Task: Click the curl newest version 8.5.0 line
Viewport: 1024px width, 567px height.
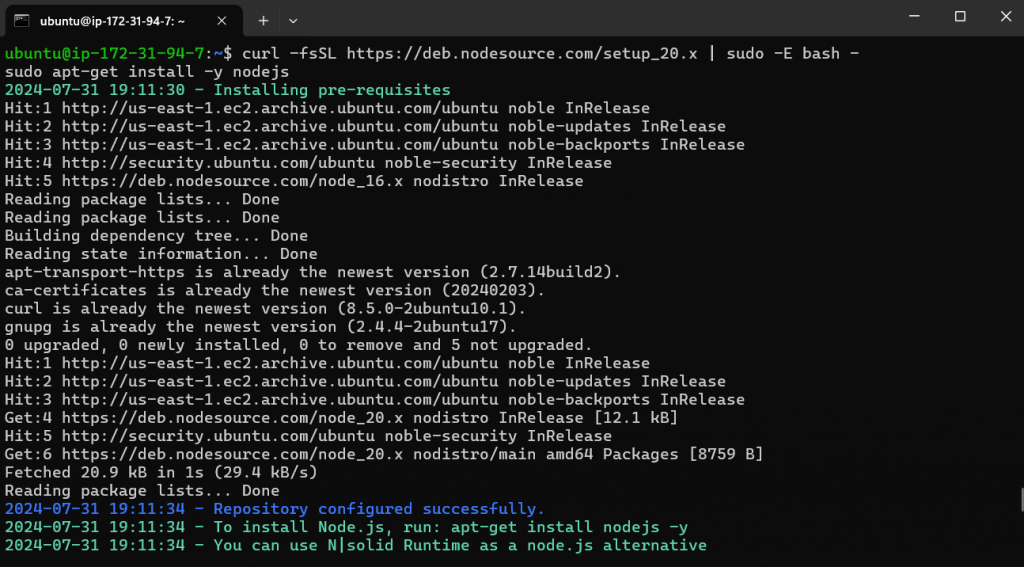Action: click(x=265, y=309)
